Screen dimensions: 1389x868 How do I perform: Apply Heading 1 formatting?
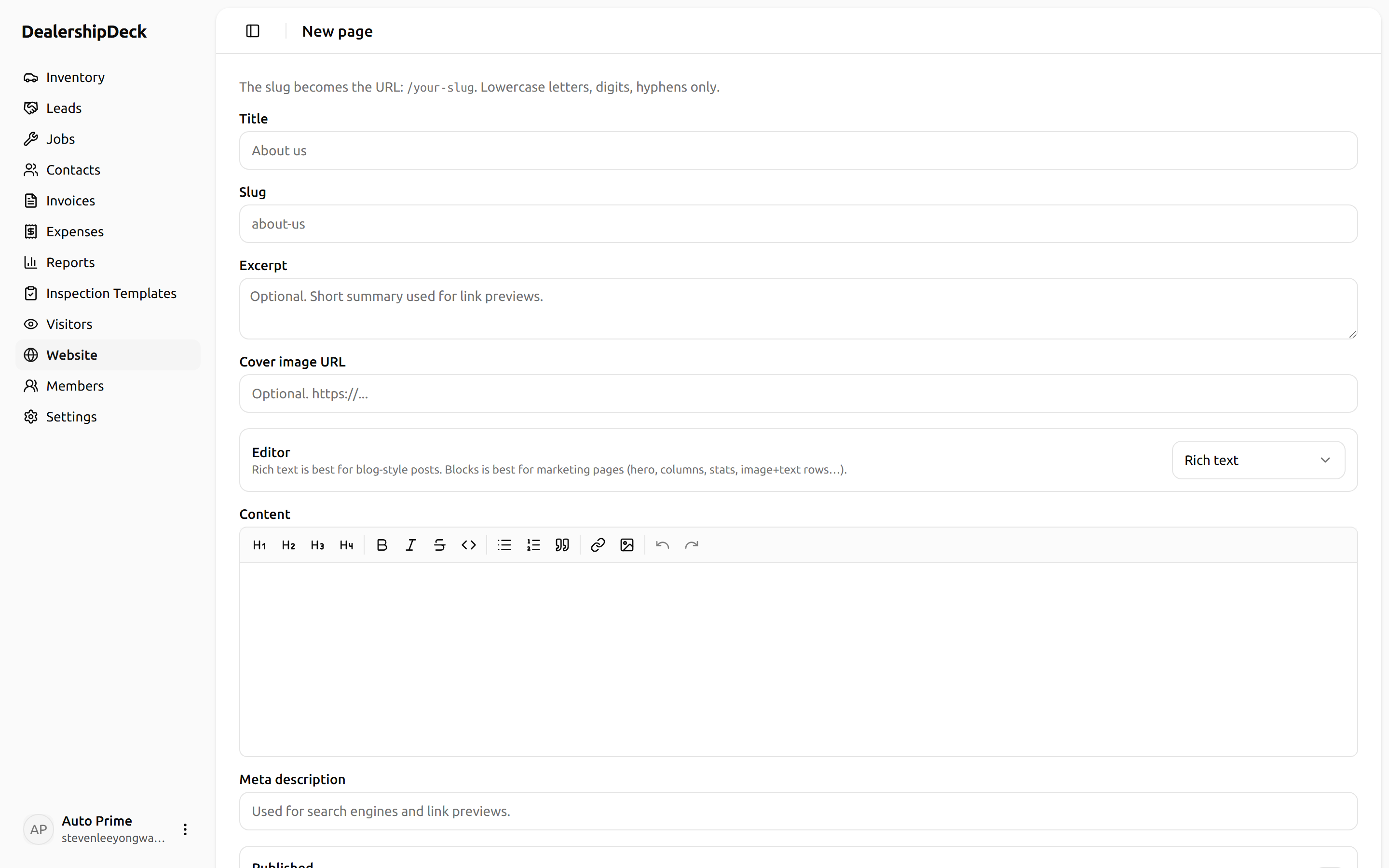click(259, 545)
